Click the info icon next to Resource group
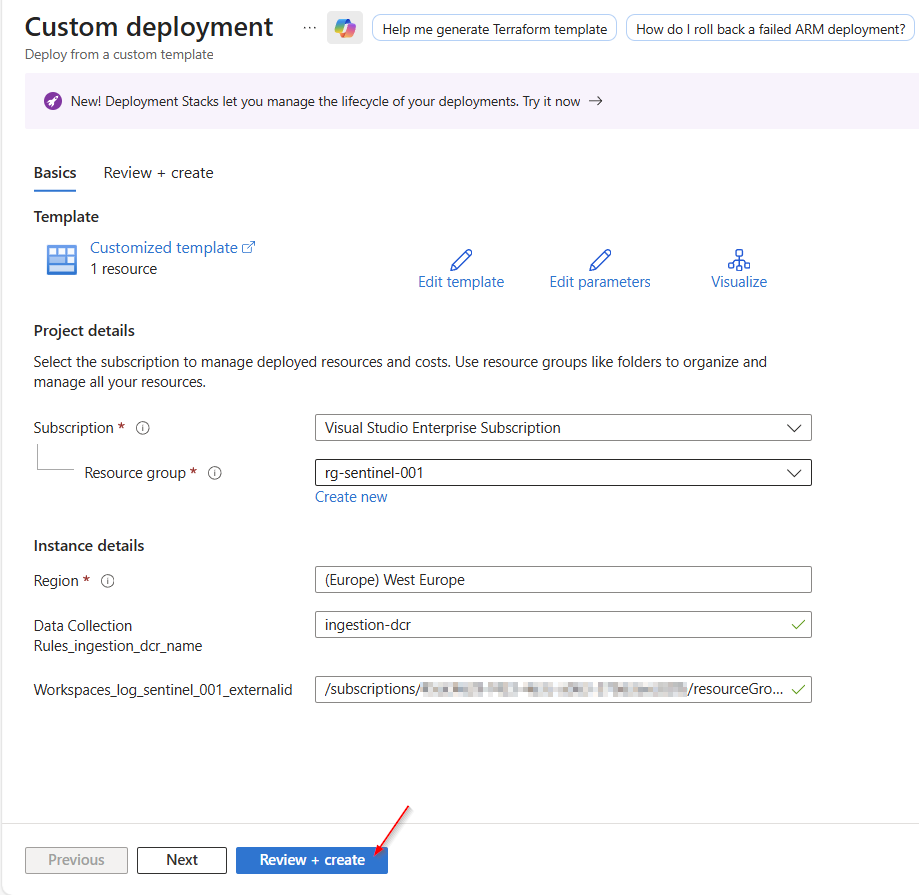This screenshot has height=895, width=919. (x=214, y=473)
